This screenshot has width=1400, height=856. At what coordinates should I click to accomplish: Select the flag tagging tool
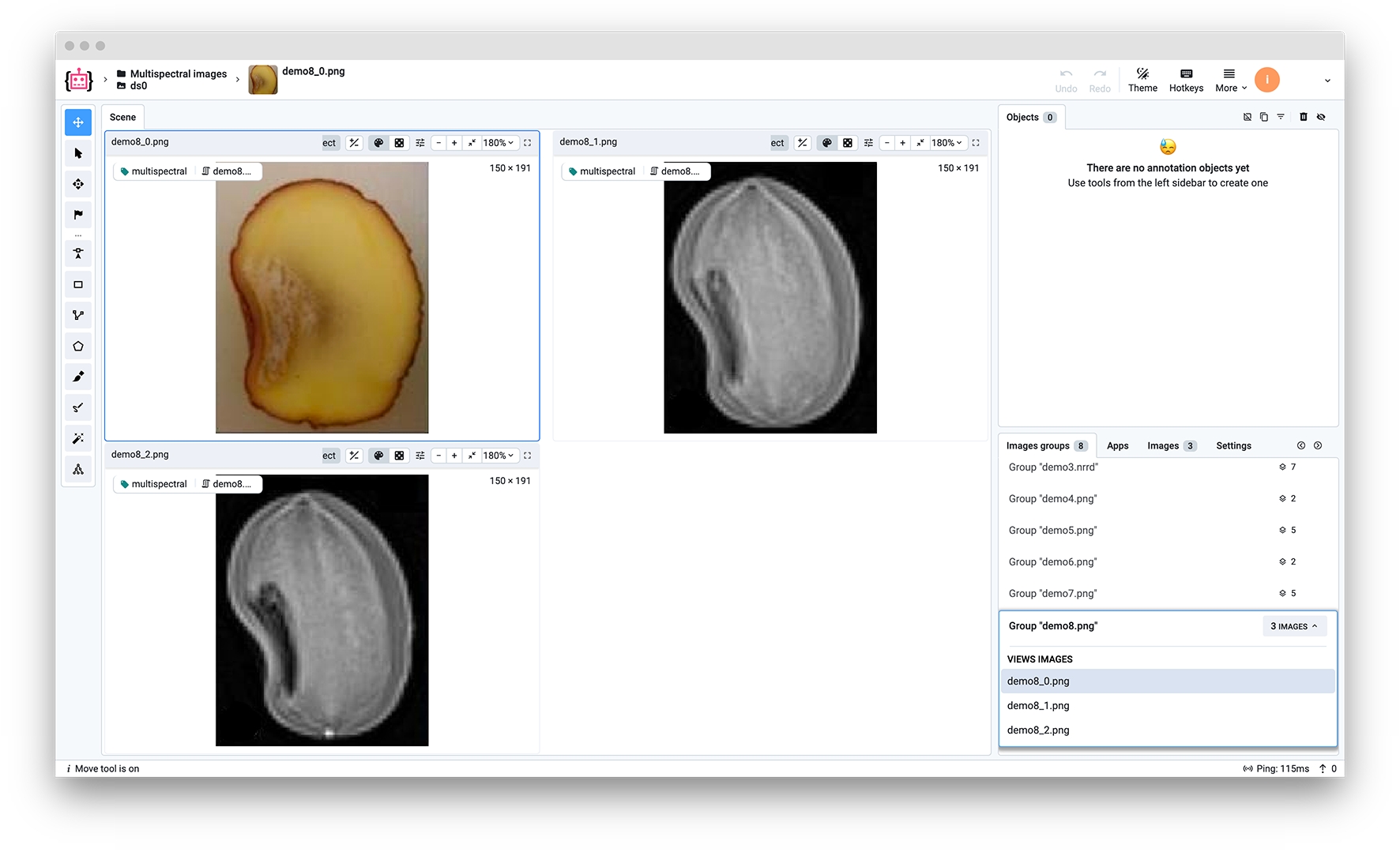click(x=78, y=215)
